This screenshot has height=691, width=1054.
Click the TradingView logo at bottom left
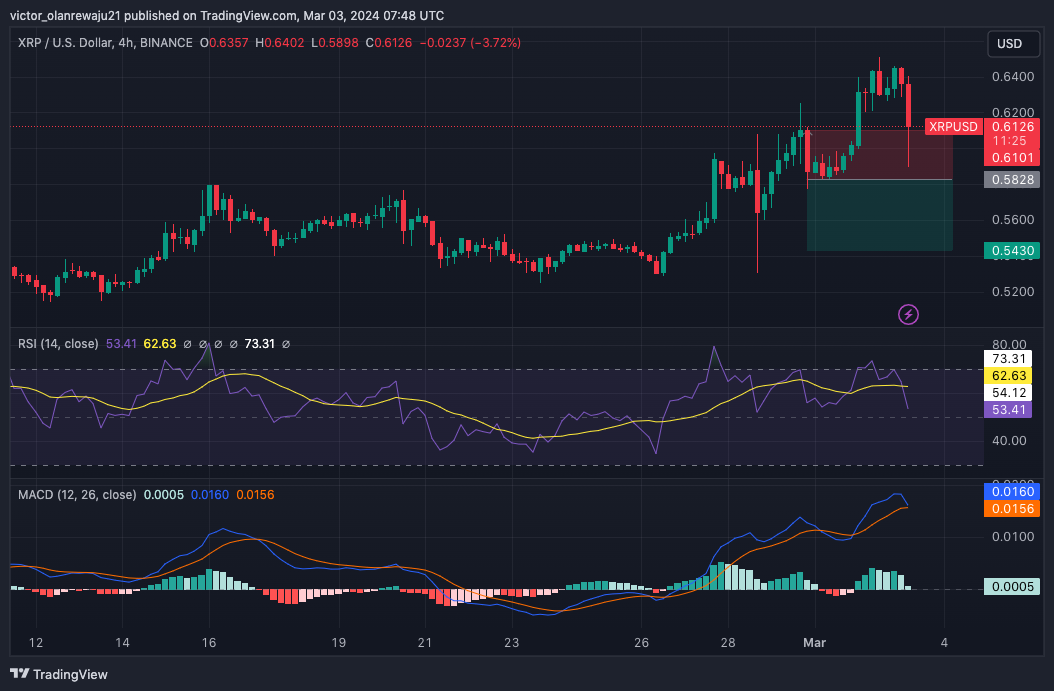tap(59, 674)
